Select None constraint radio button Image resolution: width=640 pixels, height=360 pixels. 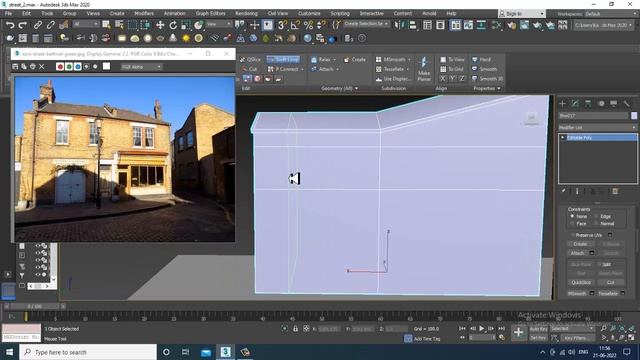pyautogui.click(x=572, y=216)
